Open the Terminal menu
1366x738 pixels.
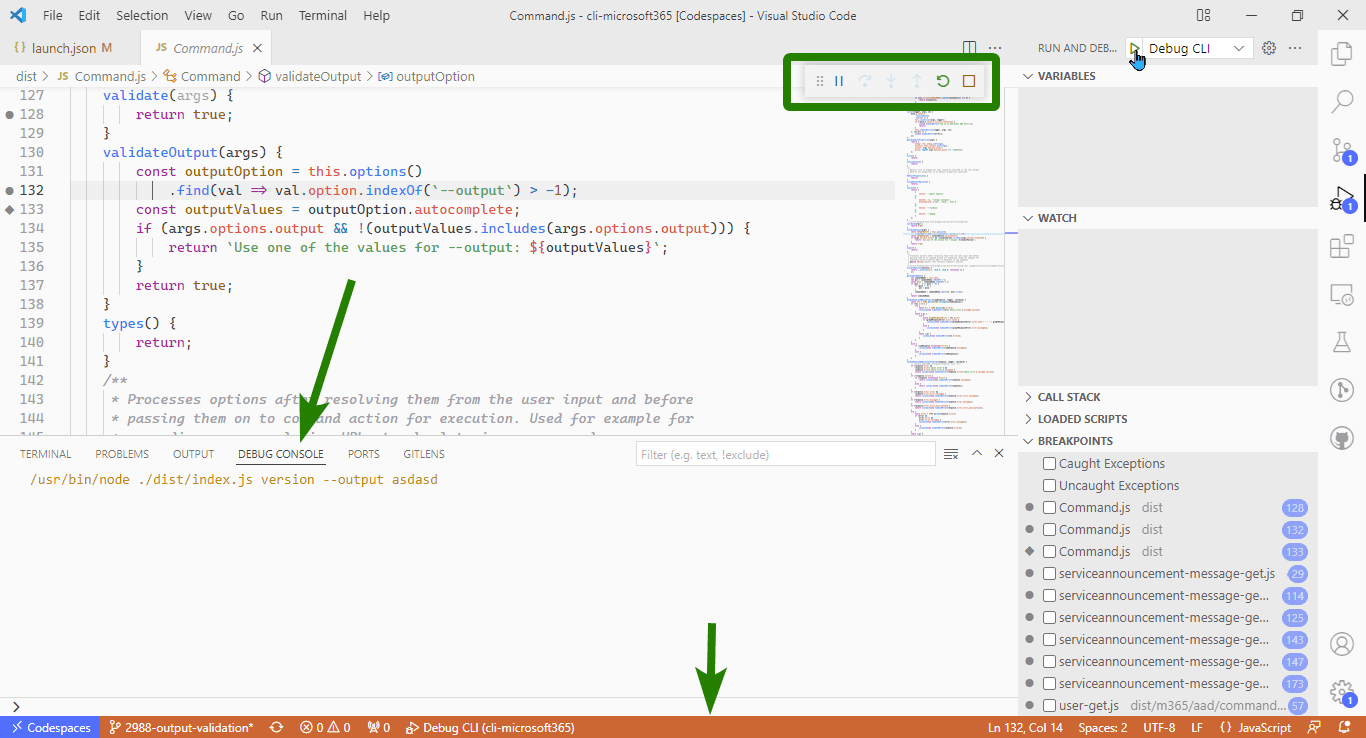click(x=323, y=16)
